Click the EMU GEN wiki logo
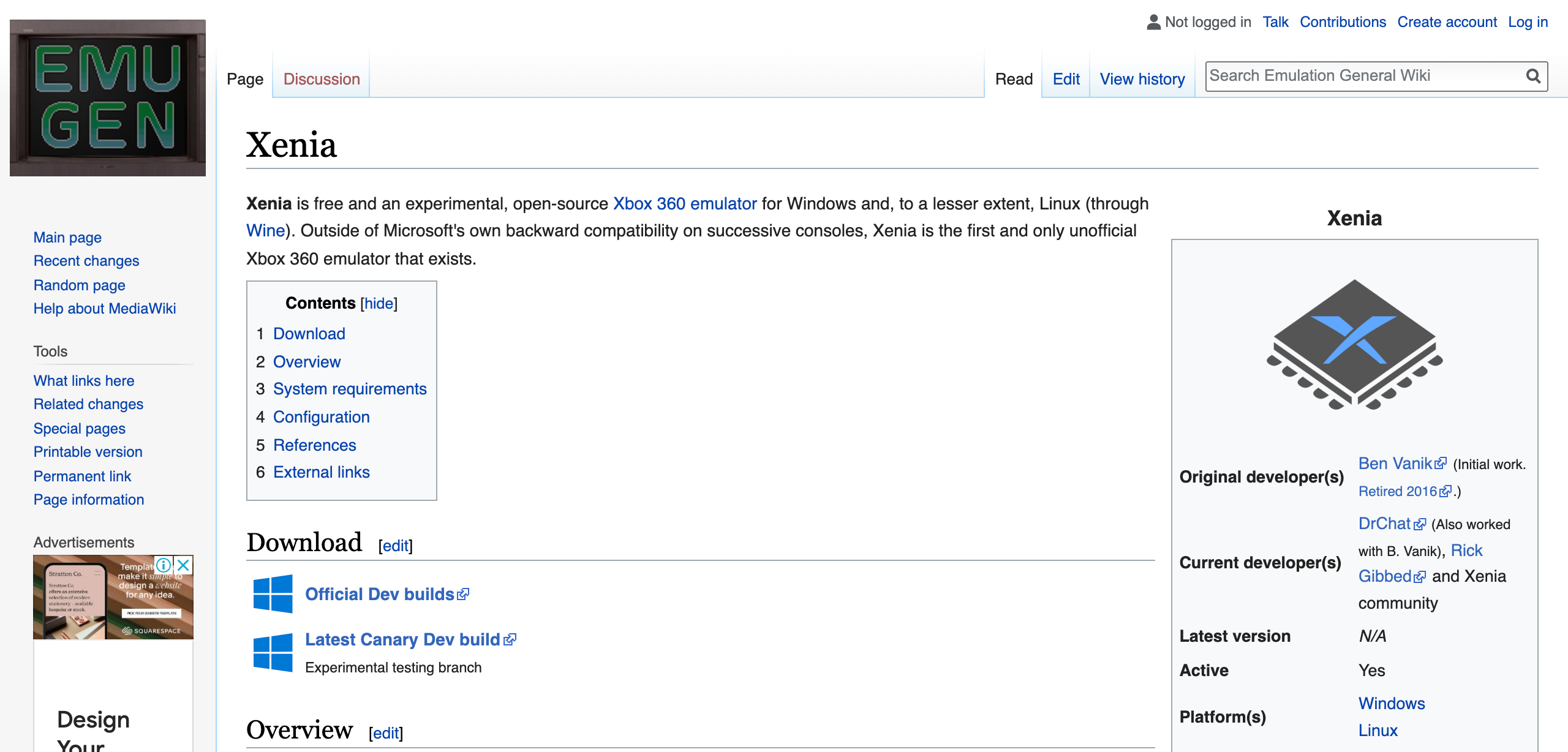1568x752 pixels. 108,98
